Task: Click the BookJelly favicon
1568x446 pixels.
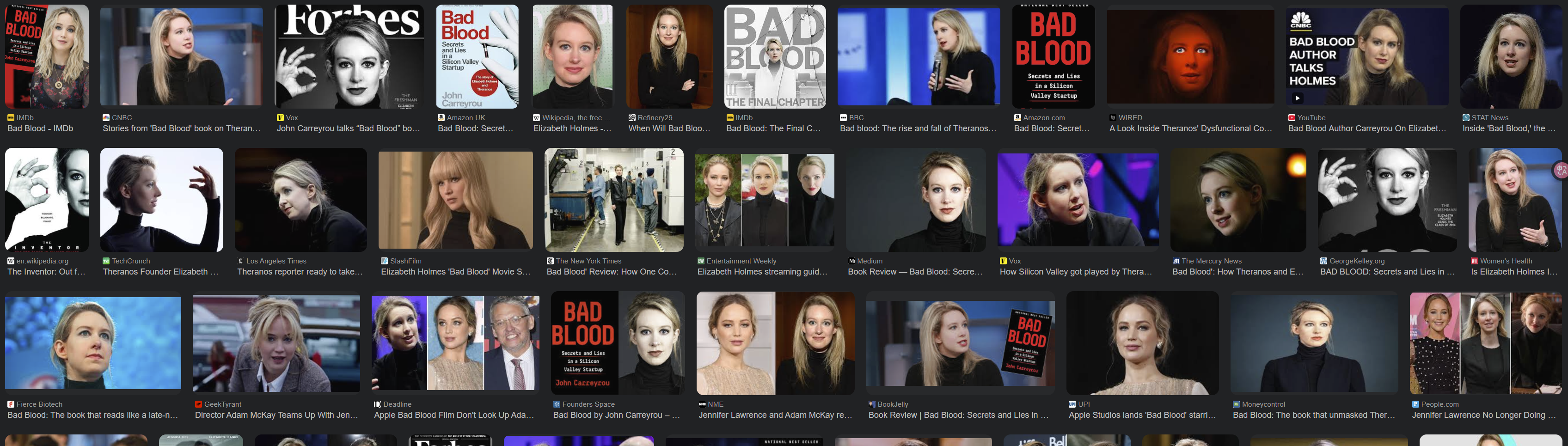Action: 872,404
